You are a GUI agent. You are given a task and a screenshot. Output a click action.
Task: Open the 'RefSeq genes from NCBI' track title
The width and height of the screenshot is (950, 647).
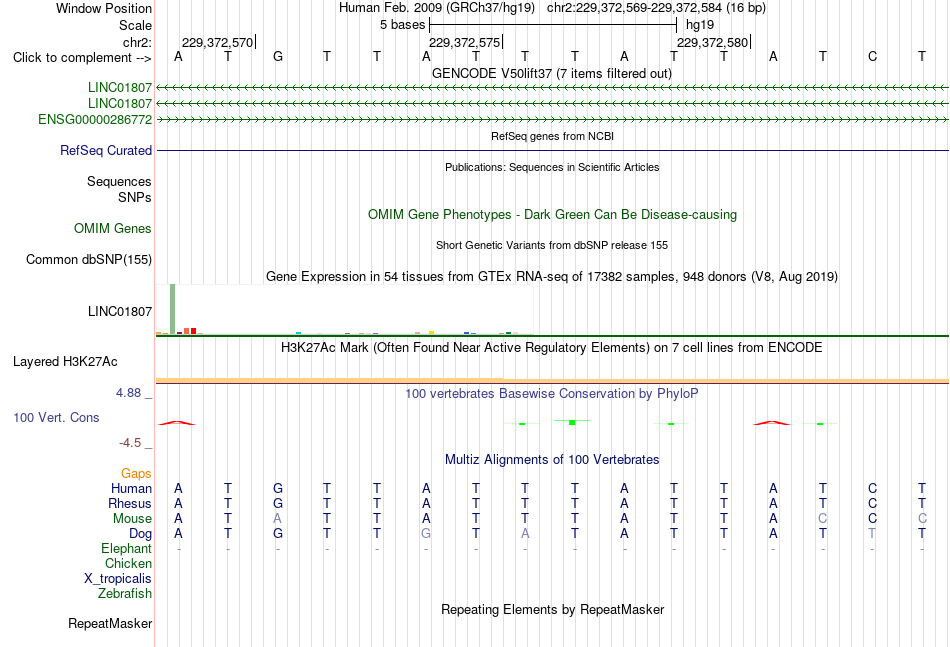pyautogui.click(x=553, y=136)
